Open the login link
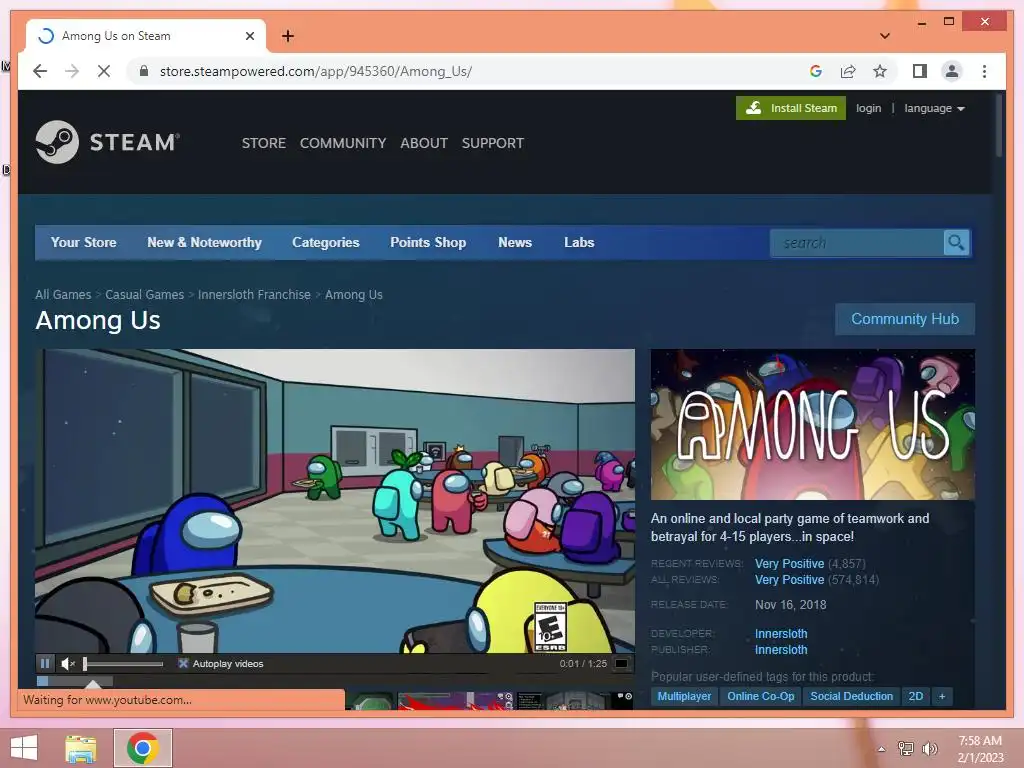Image resolution: width=1024 pixels, height=768 pixels. [x=869, y=108]
